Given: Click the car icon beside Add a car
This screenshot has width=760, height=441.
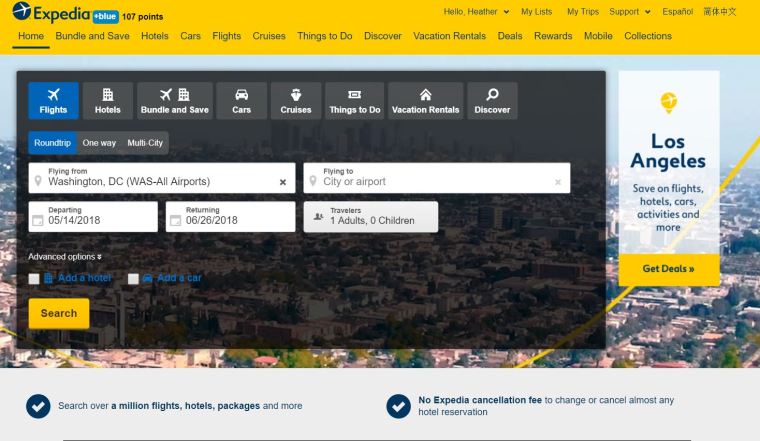Looking at the screenshot, I should pyautogui.click(x=148, y=278).
